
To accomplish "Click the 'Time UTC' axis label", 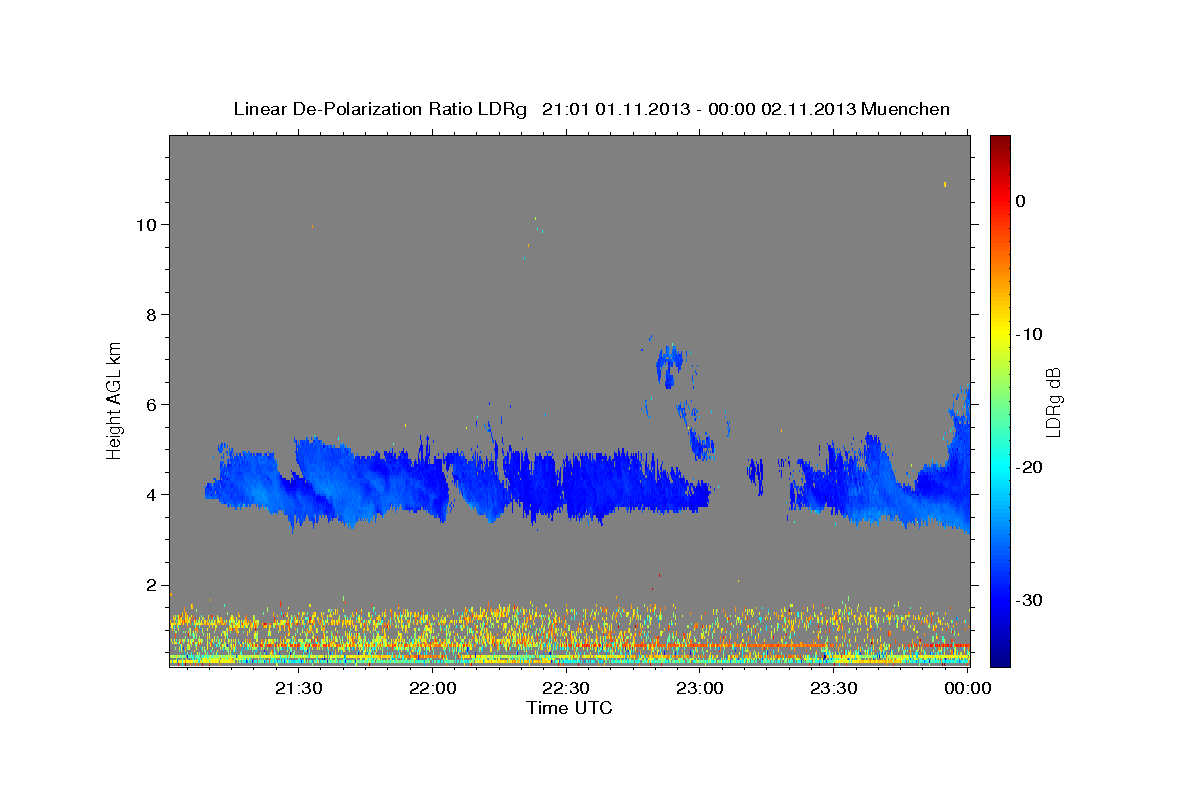I will 569,708.
